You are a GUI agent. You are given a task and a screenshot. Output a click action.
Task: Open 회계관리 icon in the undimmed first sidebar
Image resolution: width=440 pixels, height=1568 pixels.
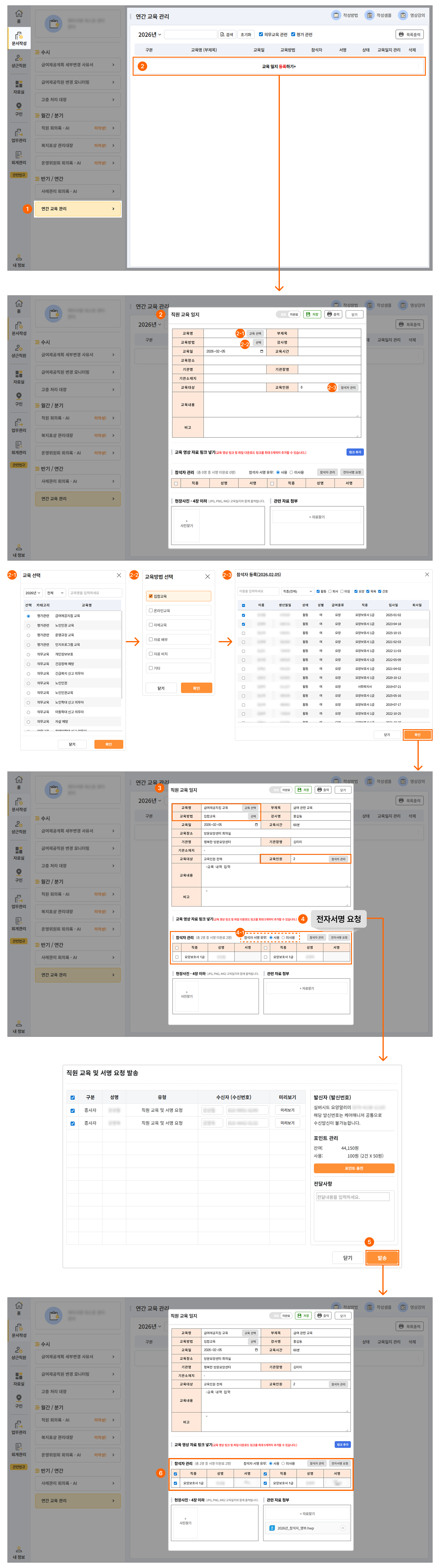point(19,157)
